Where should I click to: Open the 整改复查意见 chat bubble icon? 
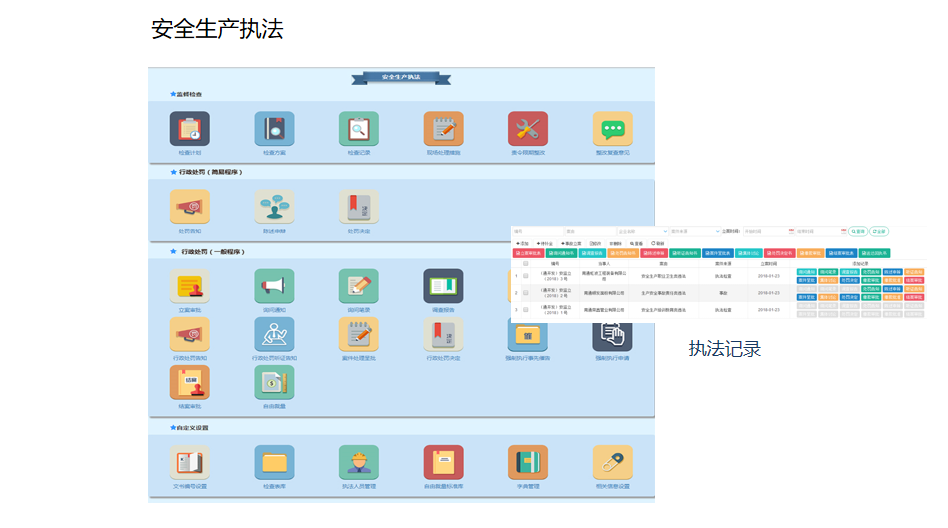612,129
